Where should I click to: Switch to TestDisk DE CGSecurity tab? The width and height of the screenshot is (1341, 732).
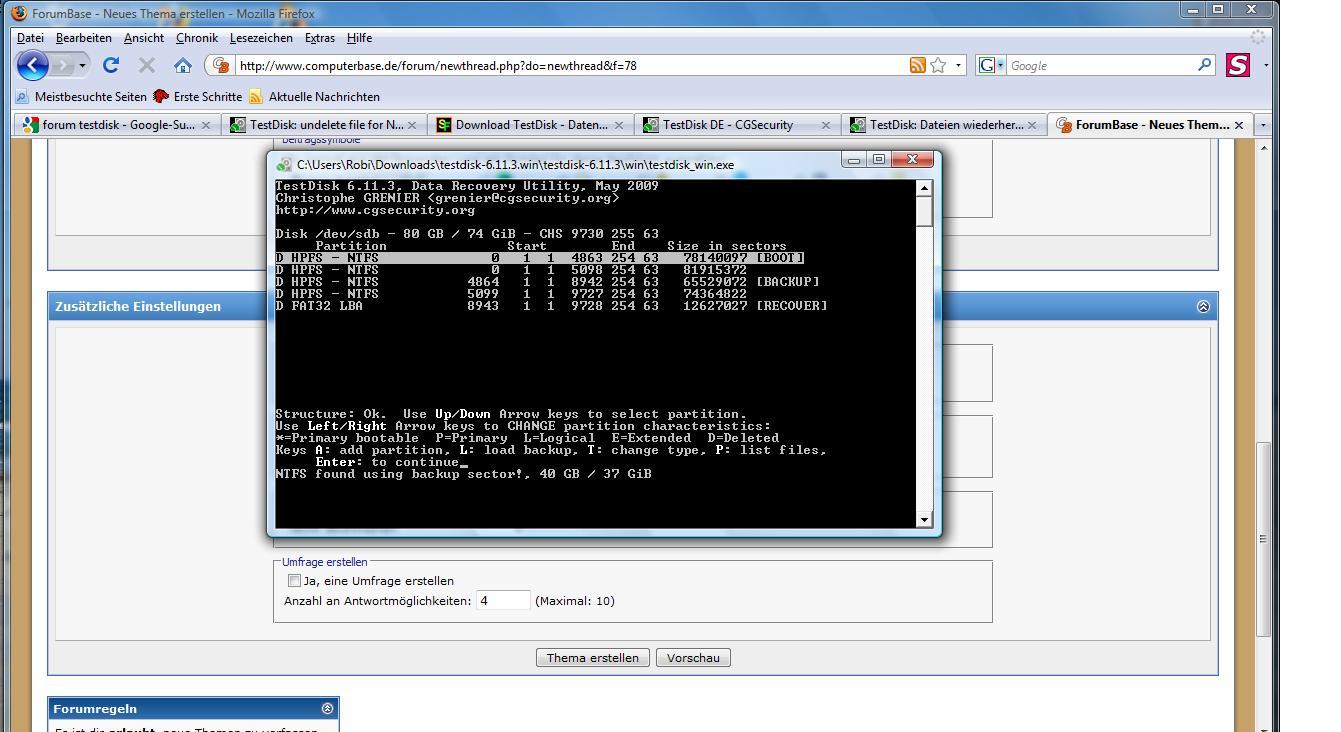pos(738,125)
